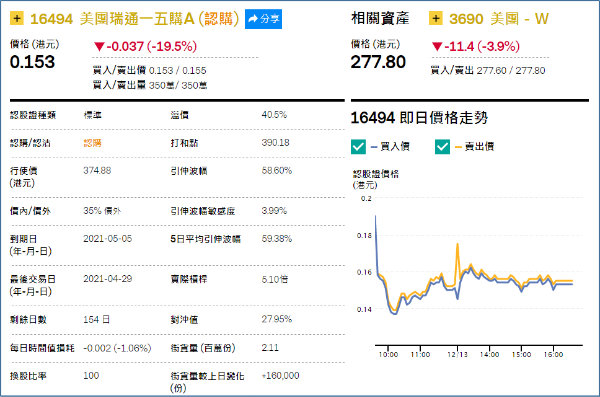Click the blue buy price legend line
The width and height of the screenshot is (600, 397).
[x=374, y=147]
